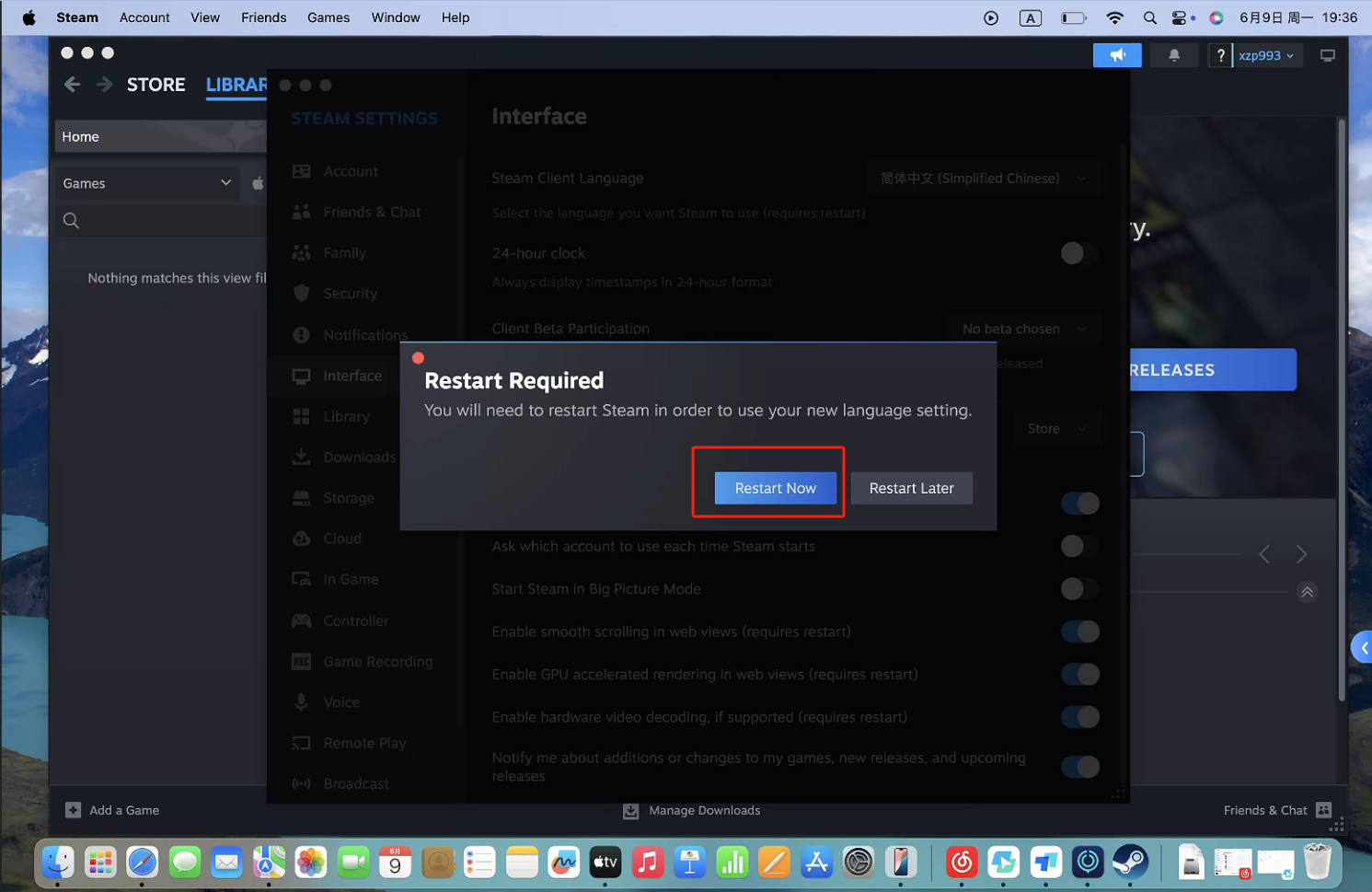This screenshot has height=892, width=1372.
Task: Open the Library settings section
Action: 346,416
